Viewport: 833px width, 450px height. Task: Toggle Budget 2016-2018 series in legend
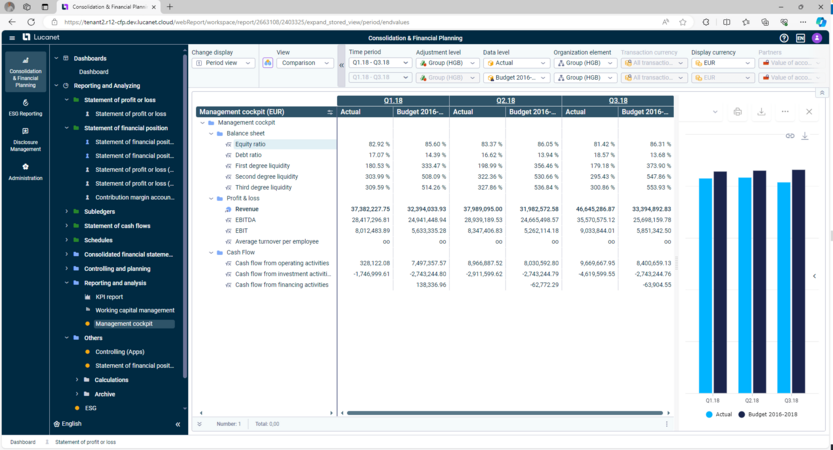pyautogui.click(x=768, y=414)
